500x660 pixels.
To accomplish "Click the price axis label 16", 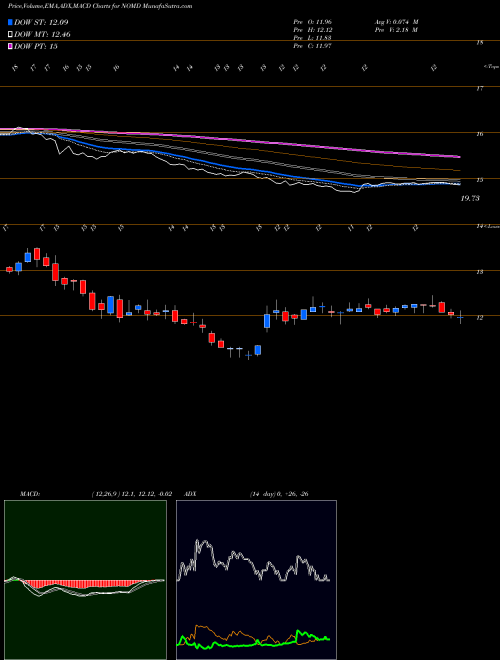I will point(479,134).
